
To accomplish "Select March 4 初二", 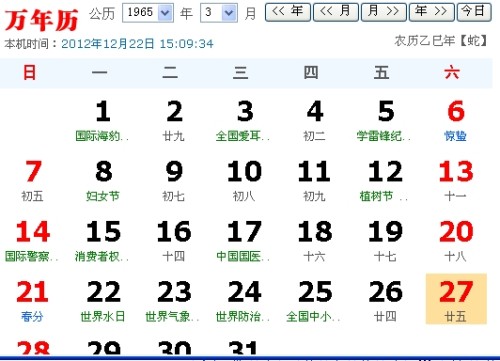I will coord(315,121).
